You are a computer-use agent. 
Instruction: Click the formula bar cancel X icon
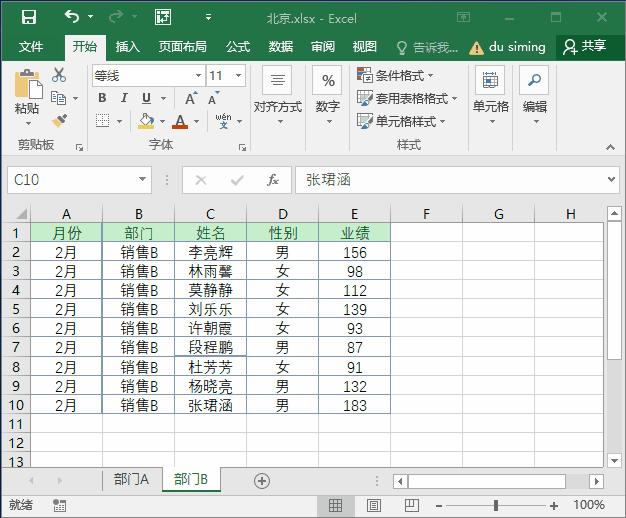tap(201, 181)
